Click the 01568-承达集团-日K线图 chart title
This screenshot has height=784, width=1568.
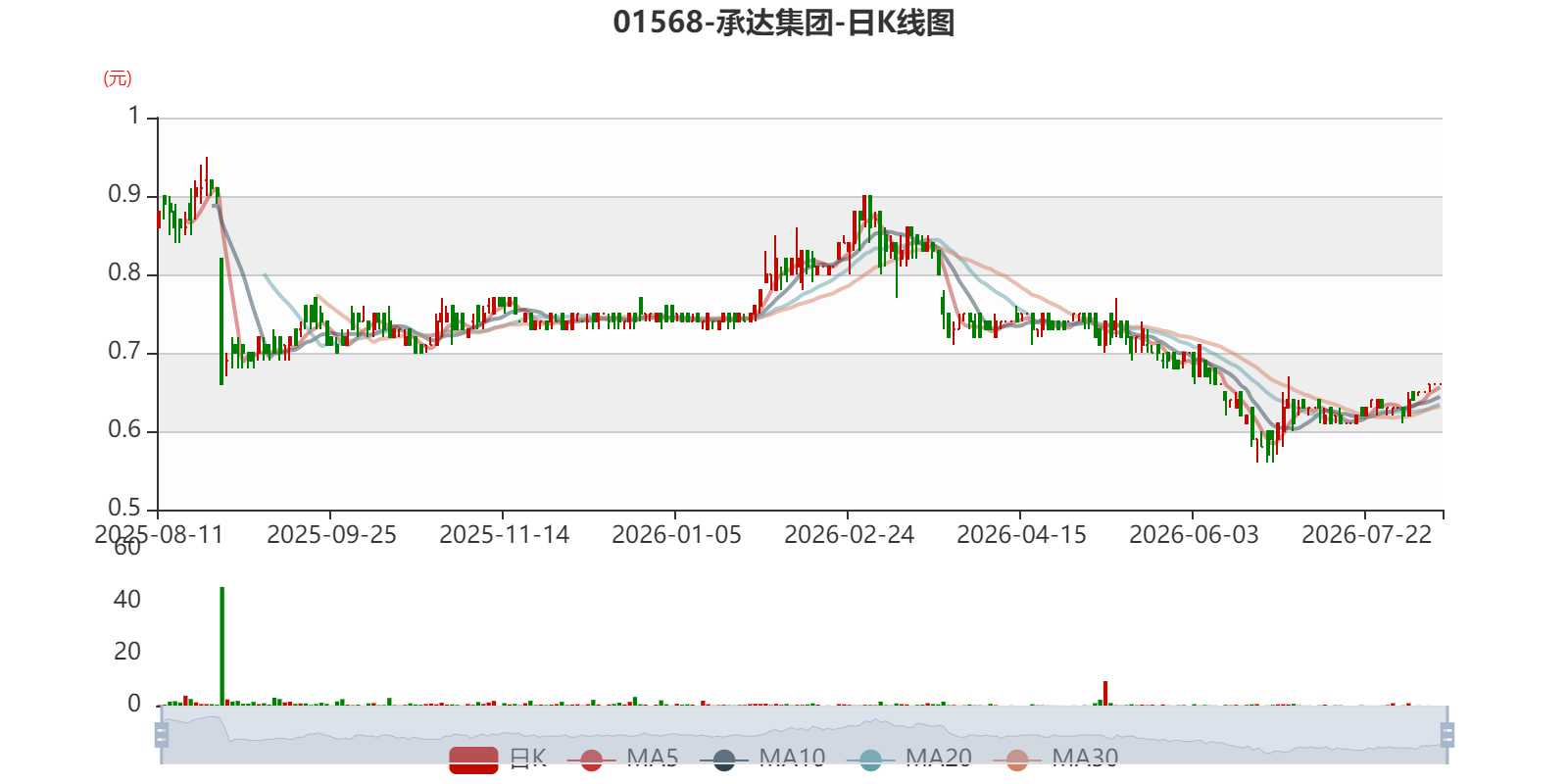(x=784, y=23)
